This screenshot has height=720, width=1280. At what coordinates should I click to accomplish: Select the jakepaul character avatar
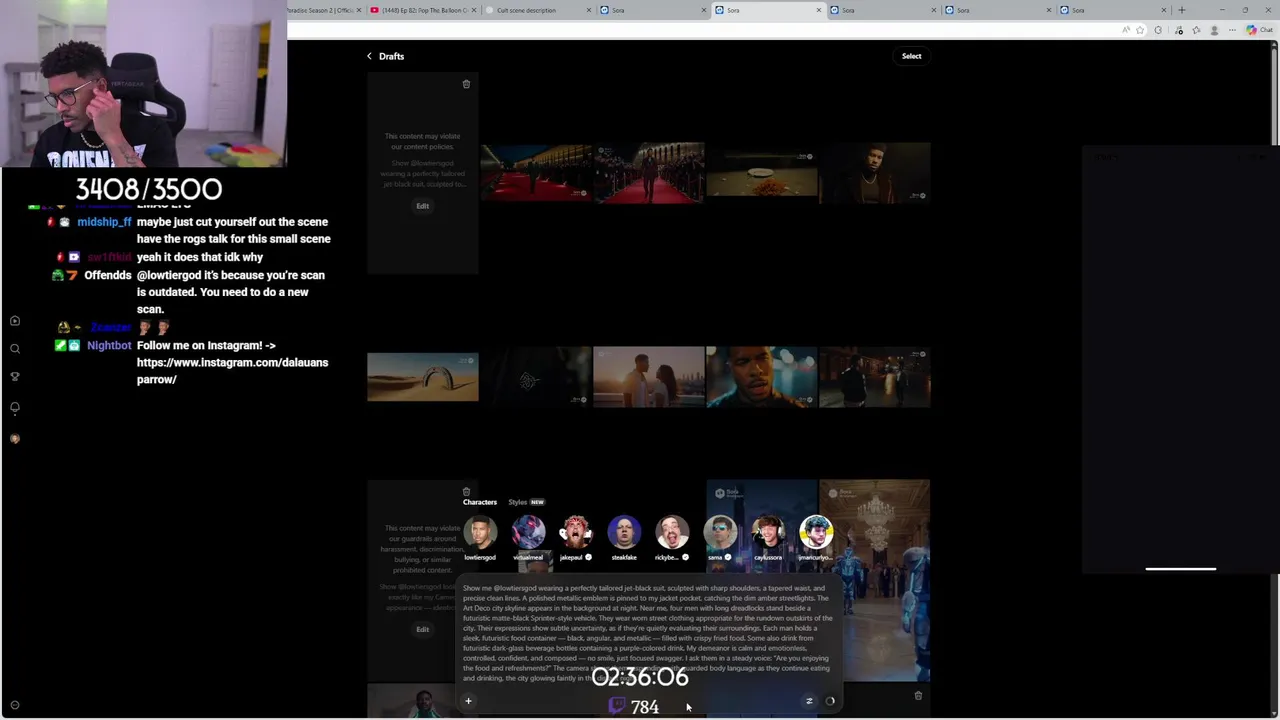click(x=576, y=533)
